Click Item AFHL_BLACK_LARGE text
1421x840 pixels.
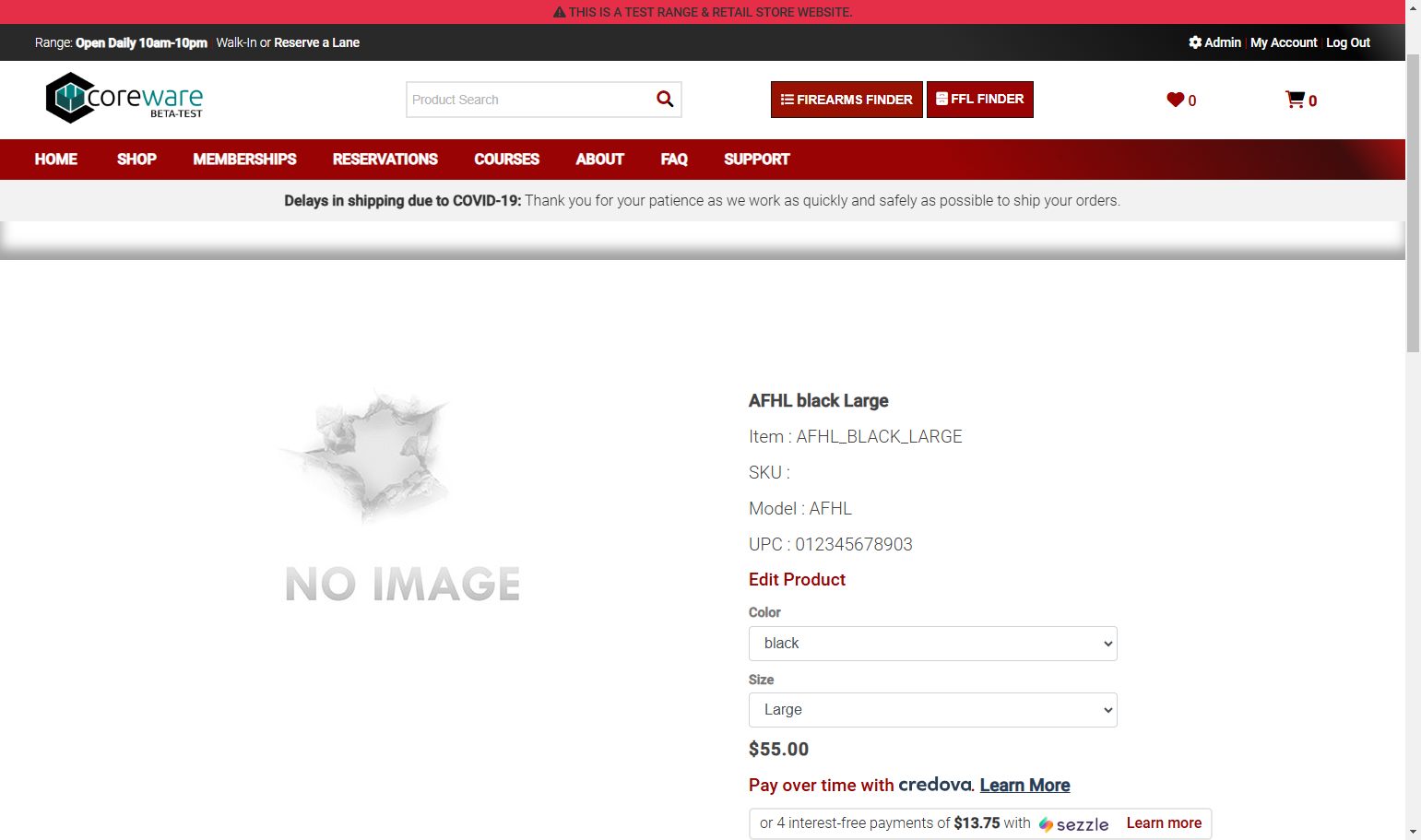coord(856,437)
